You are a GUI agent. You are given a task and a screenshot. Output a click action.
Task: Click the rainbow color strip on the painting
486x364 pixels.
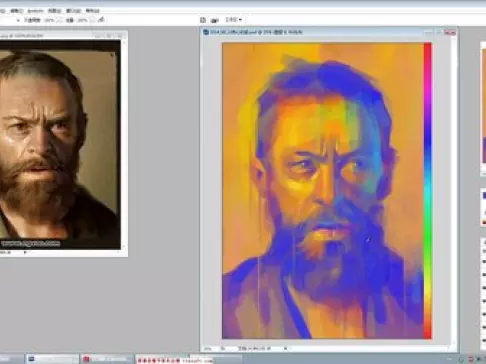pyautogui.click(x=427, y=190)
